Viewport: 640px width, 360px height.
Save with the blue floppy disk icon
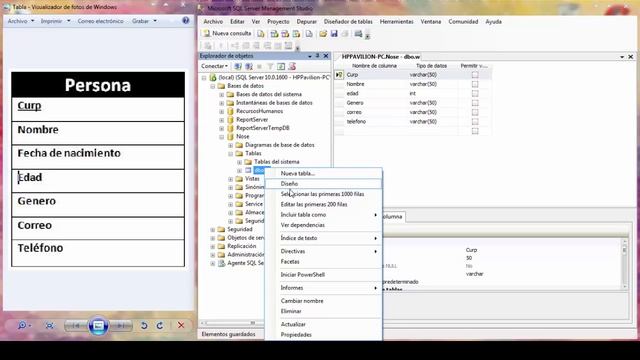pyautogui.click(x=334, y=33)
